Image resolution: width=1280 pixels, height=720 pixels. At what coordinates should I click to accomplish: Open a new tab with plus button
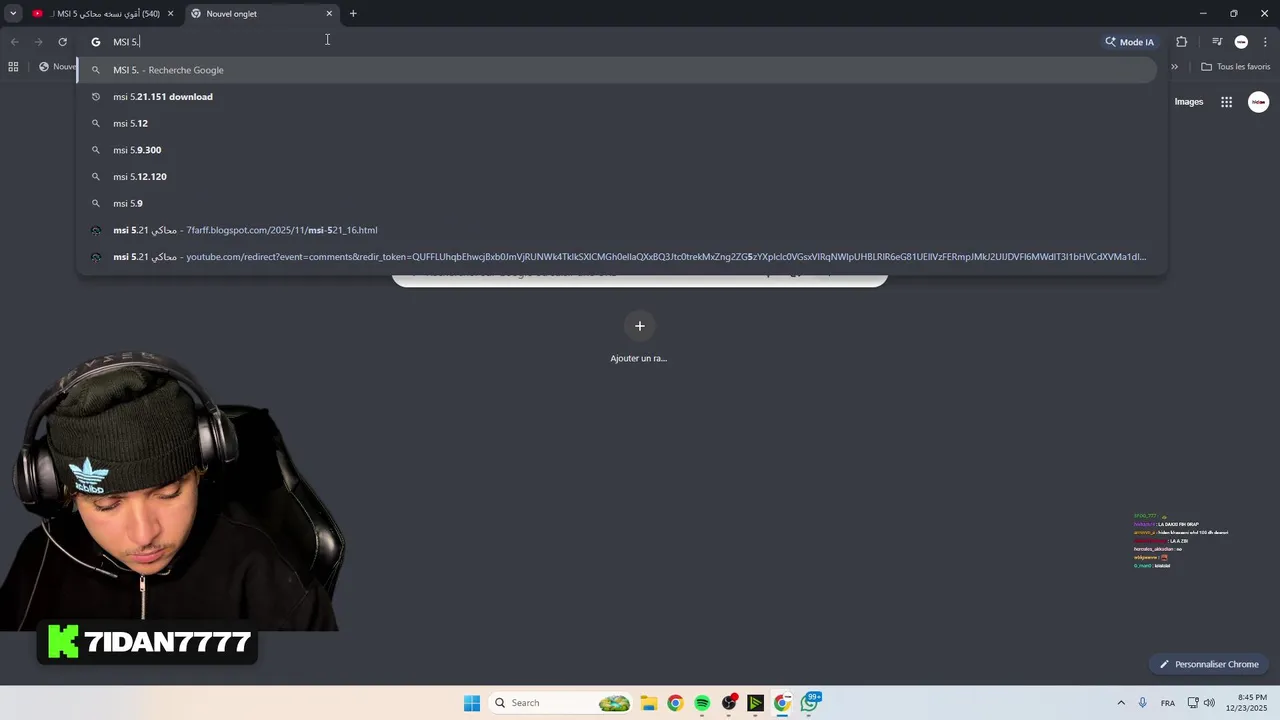pos(353,13)
